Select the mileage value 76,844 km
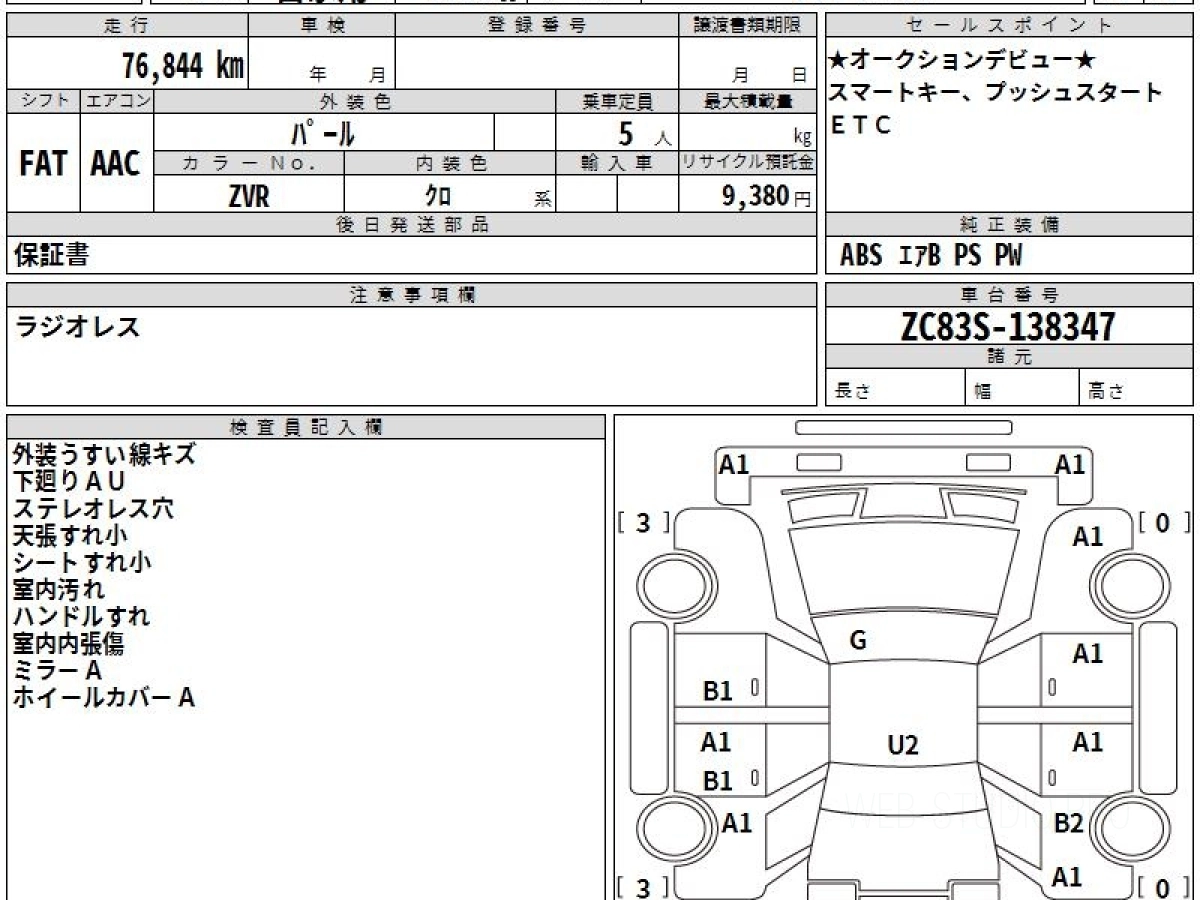This screenshot has width=1200, height=900. click(183, 67)
